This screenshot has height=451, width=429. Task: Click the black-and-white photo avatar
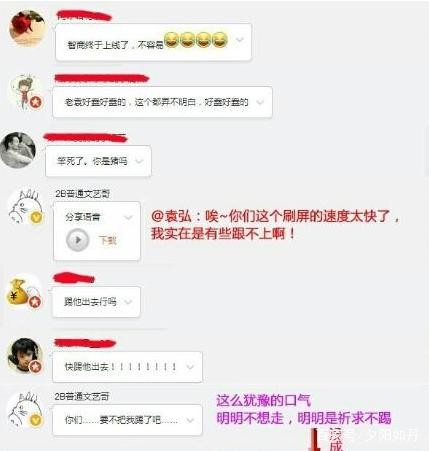coord(18,150)
